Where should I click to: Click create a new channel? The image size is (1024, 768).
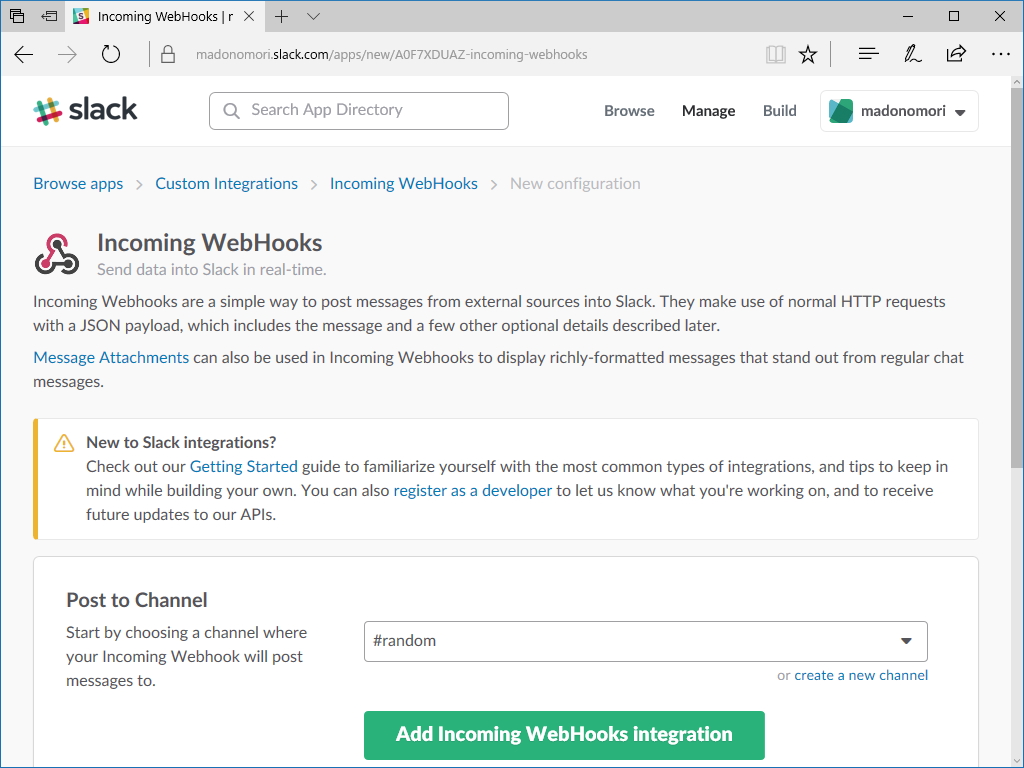coord(861,675)
